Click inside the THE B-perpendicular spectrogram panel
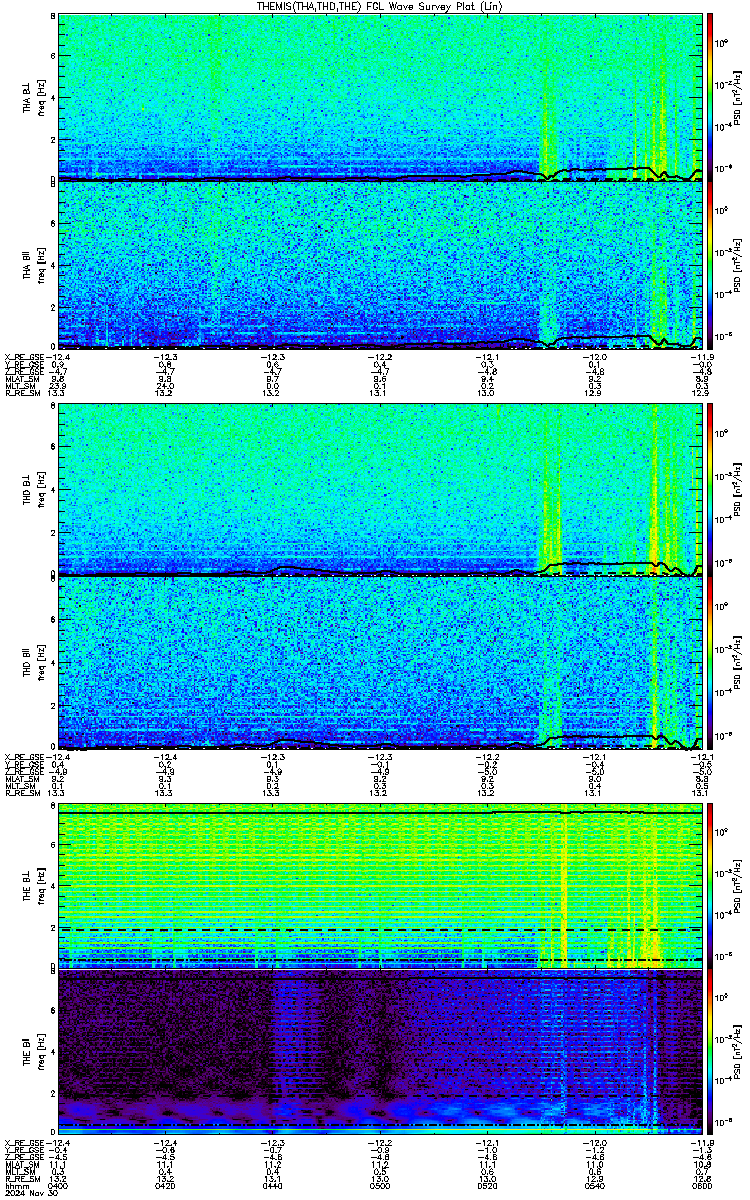750x1200 pixels. point(379,887)
